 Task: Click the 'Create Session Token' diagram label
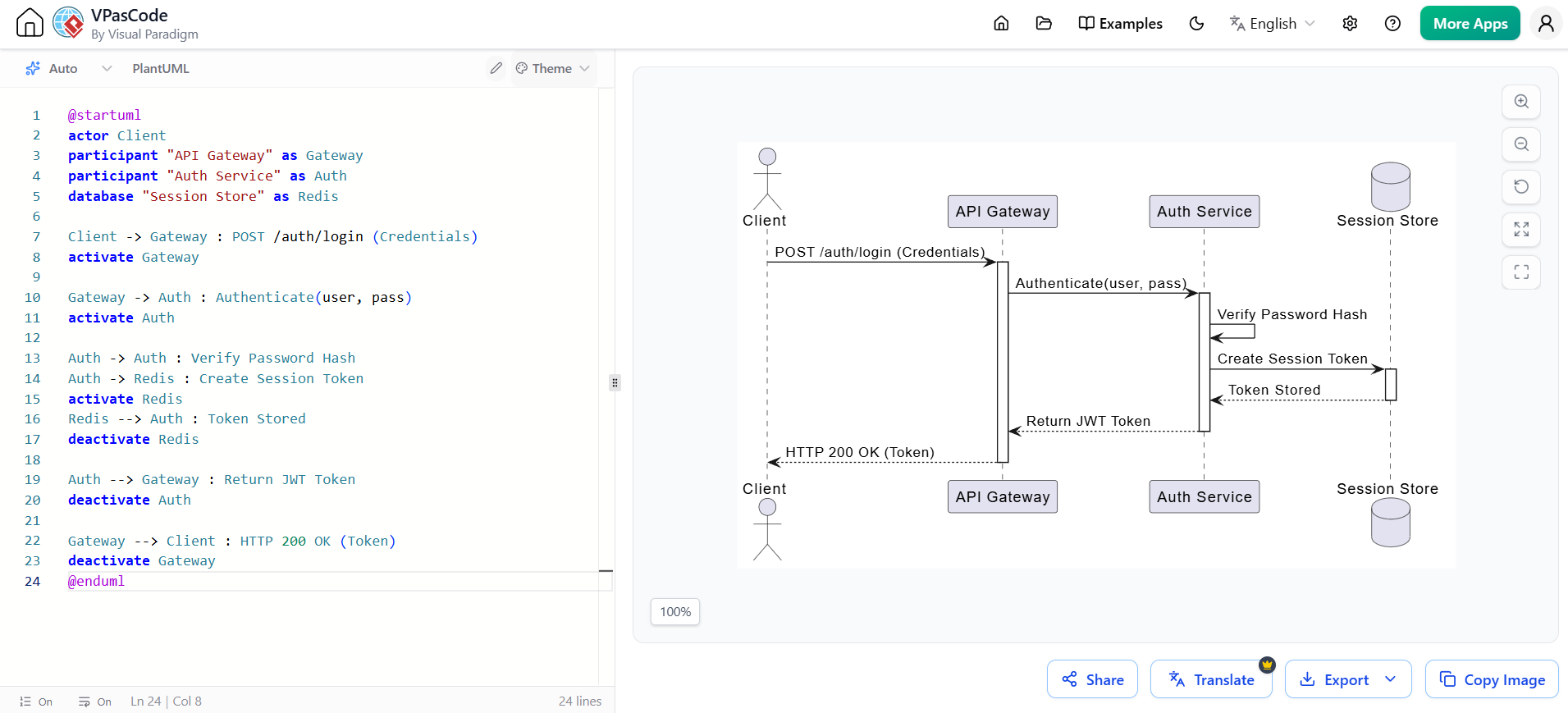1292,359
